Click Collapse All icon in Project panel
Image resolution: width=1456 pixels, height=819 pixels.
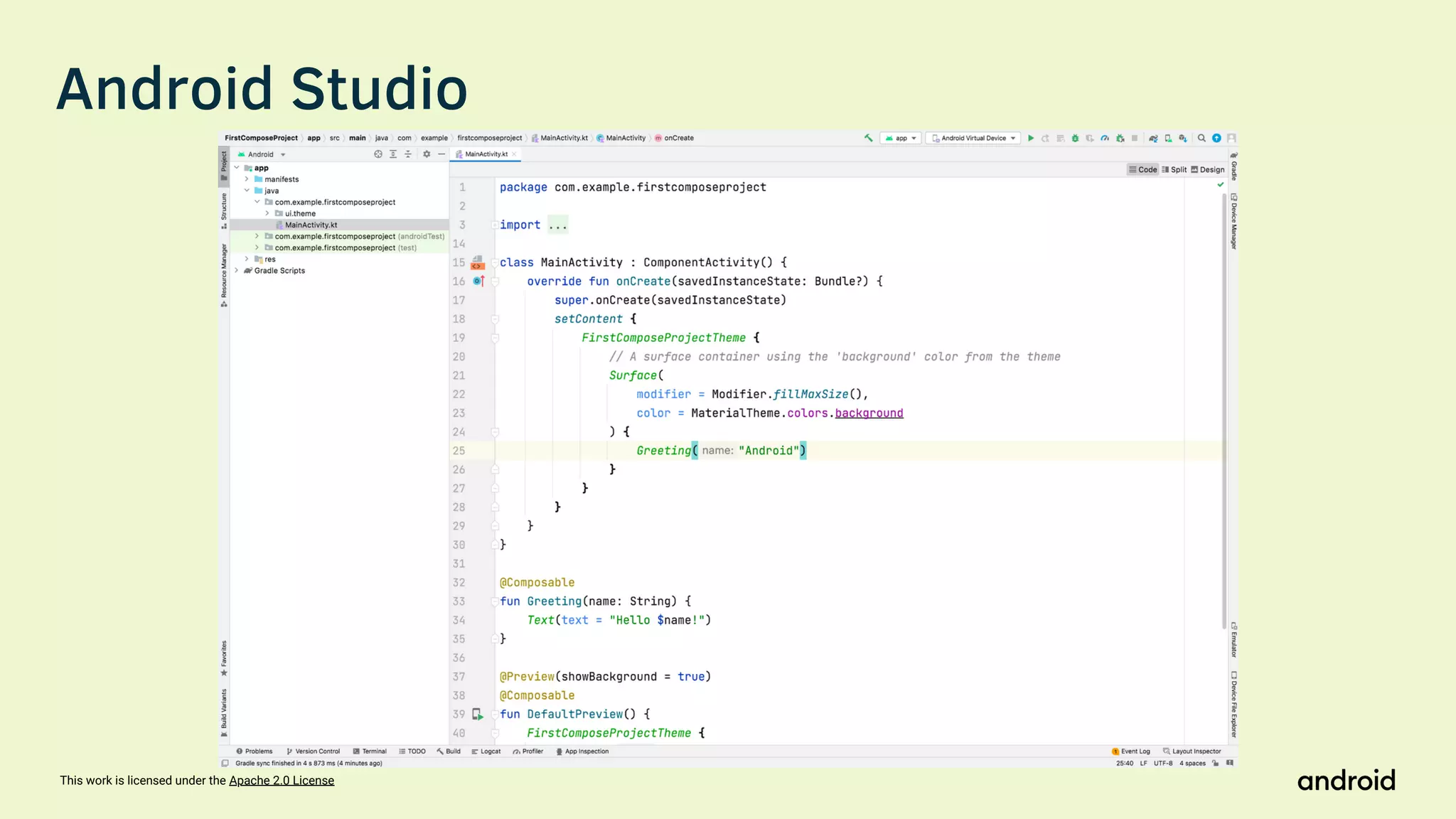pyautogui.click(x=408, y=154)
